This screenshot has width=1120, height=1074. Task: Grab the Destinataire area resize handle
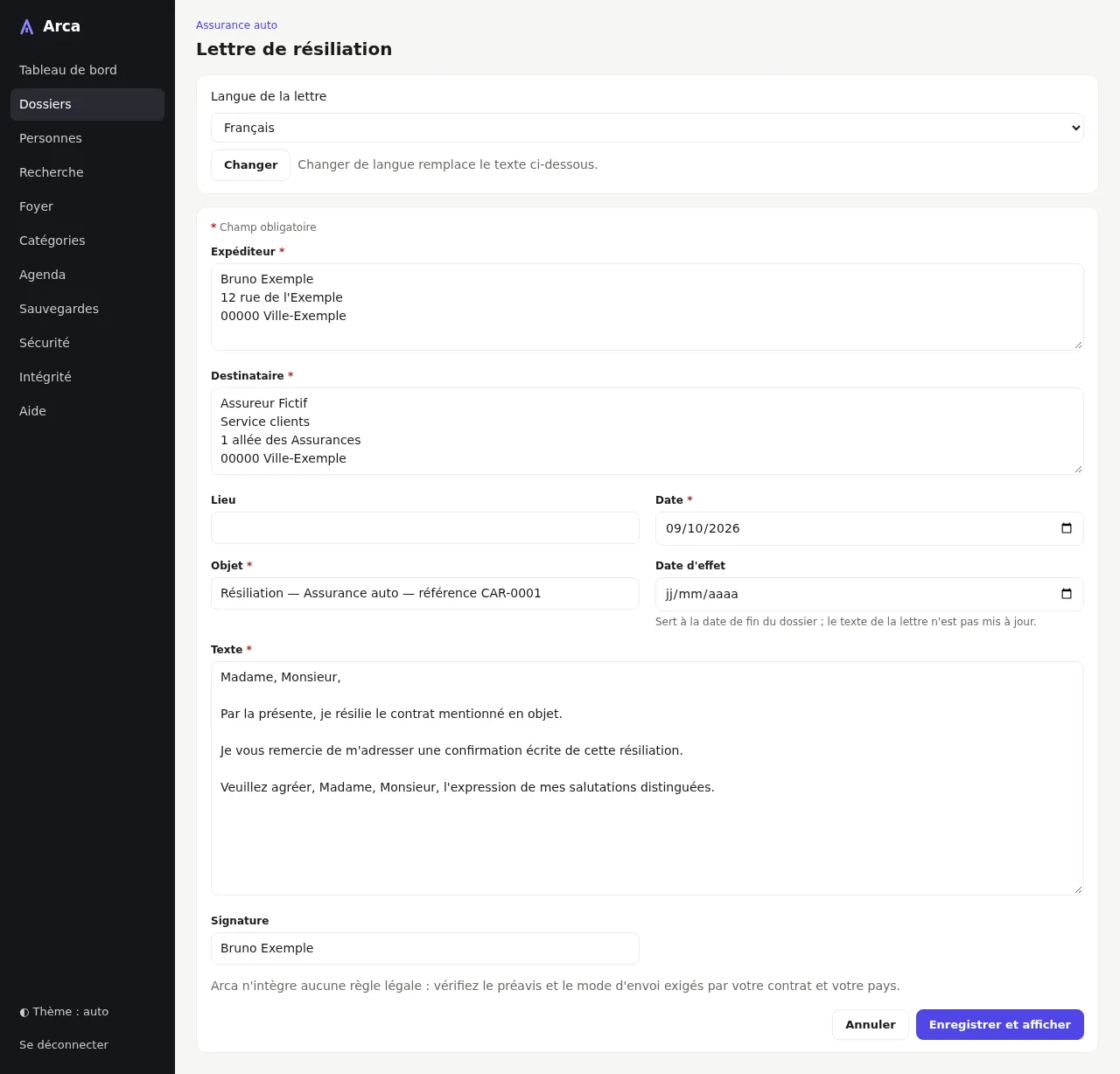tap(1078, 469)
